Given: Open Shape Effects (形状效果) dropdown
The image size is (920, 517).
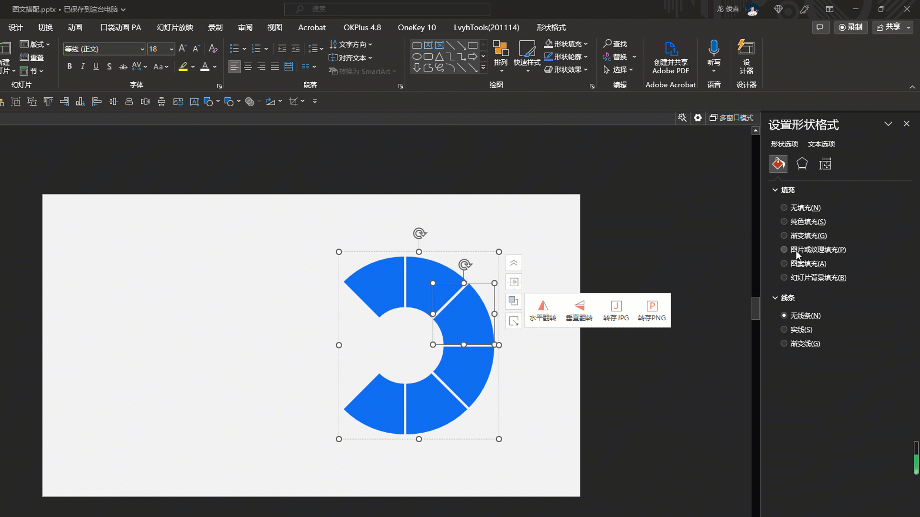Looking at the screenshot, I should tap(566, 69).
